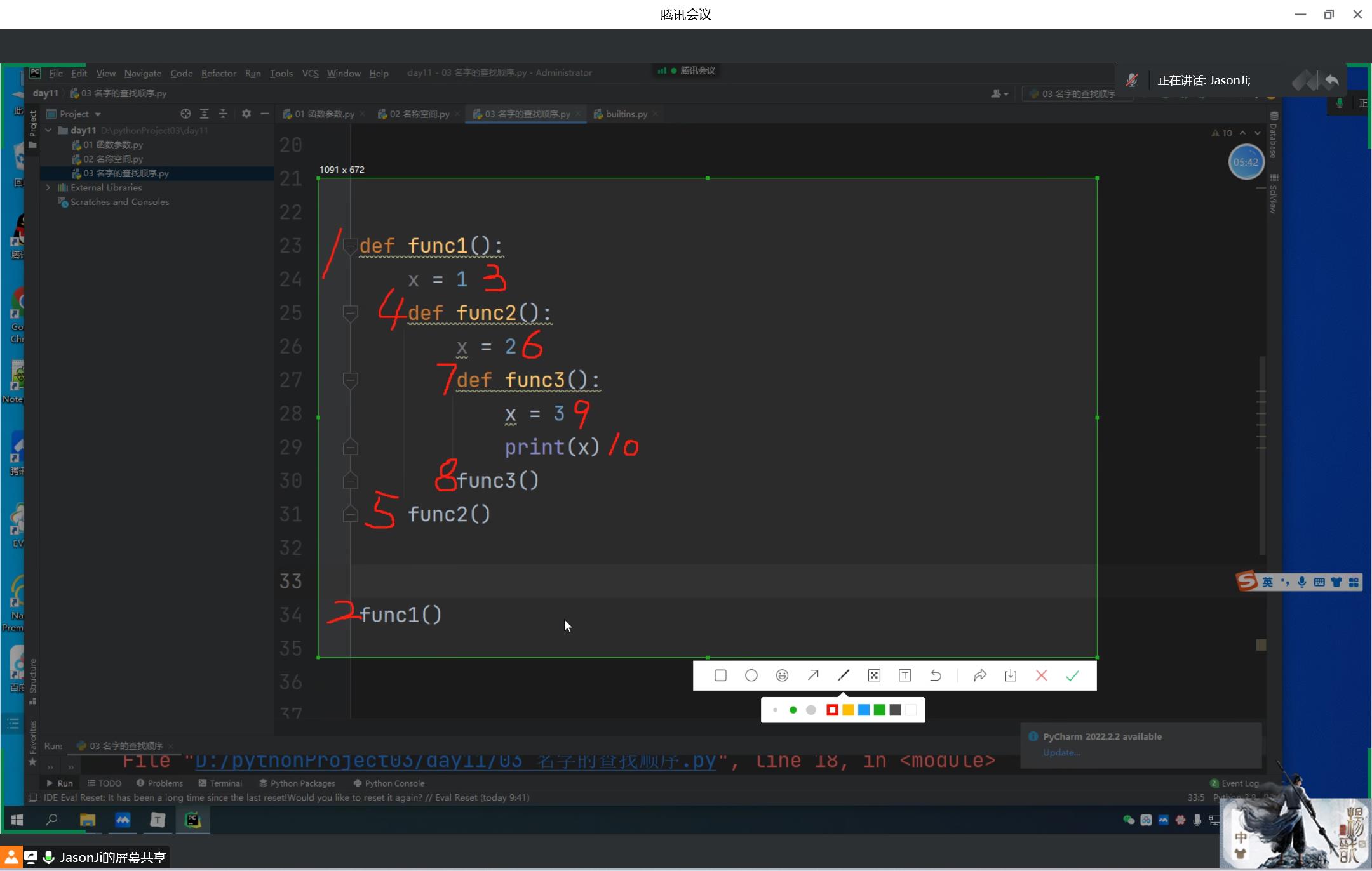Cancel the screenshot with red X
This screenshot has width=1372, height=871.
tap(1041, 675)
